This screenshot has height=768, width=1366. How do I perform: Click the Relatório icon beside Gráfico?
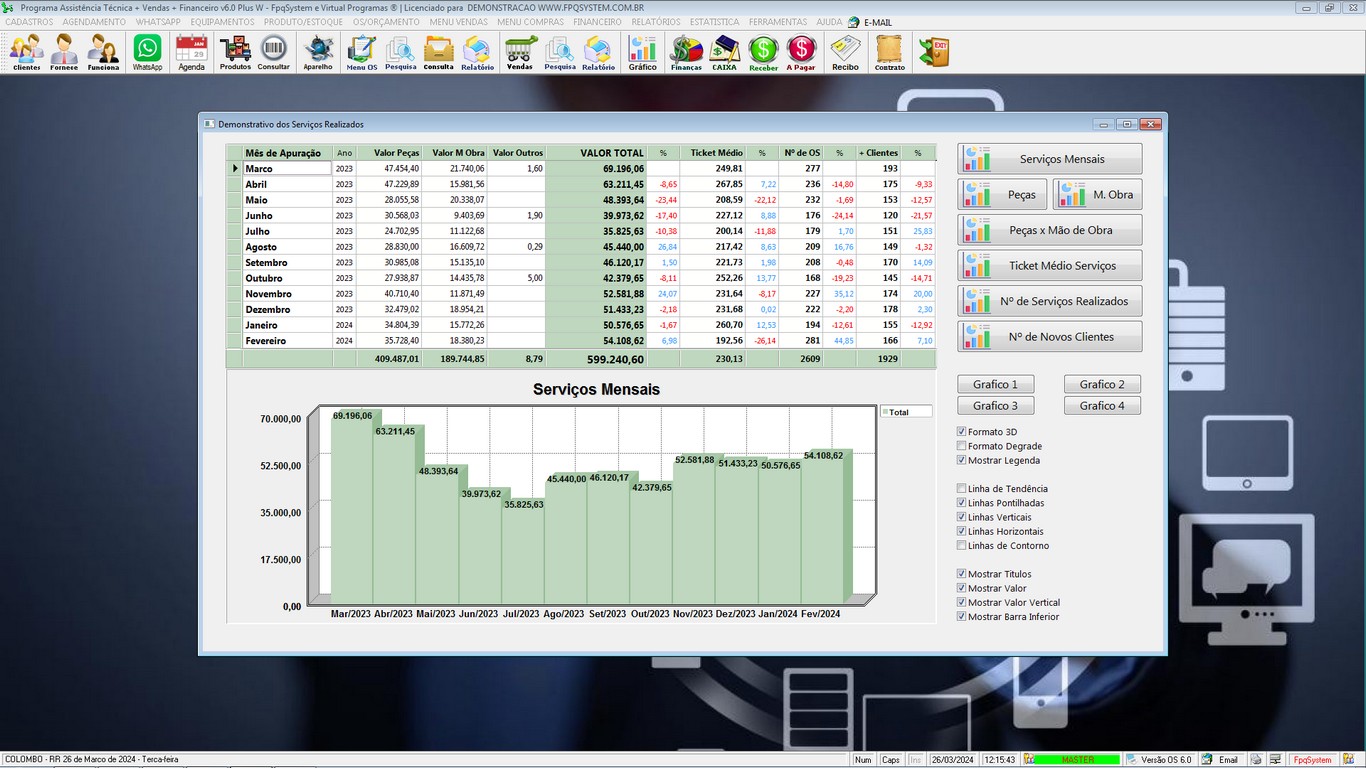(x=598, y=52)
